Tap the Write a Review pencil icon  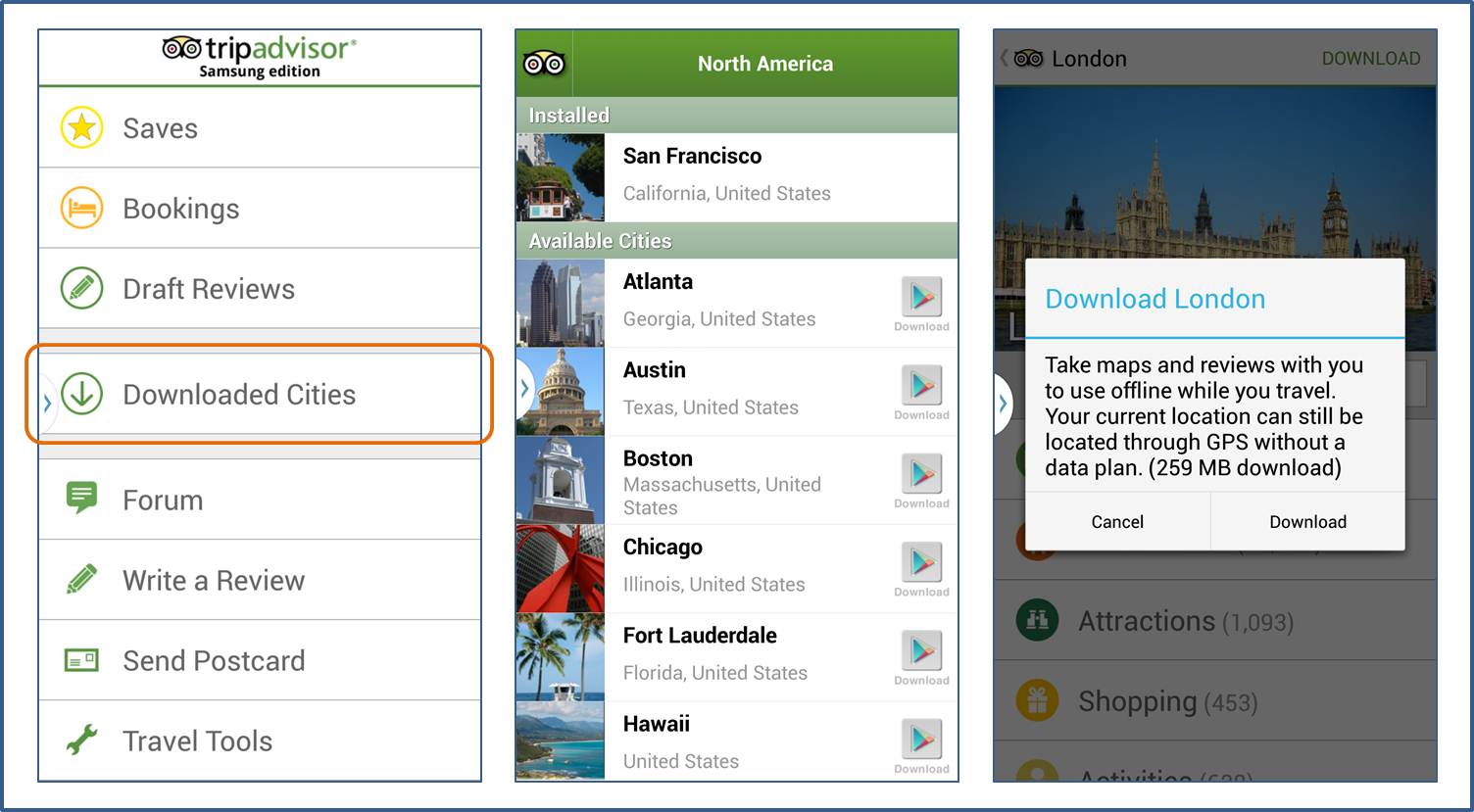pos(81,579)
